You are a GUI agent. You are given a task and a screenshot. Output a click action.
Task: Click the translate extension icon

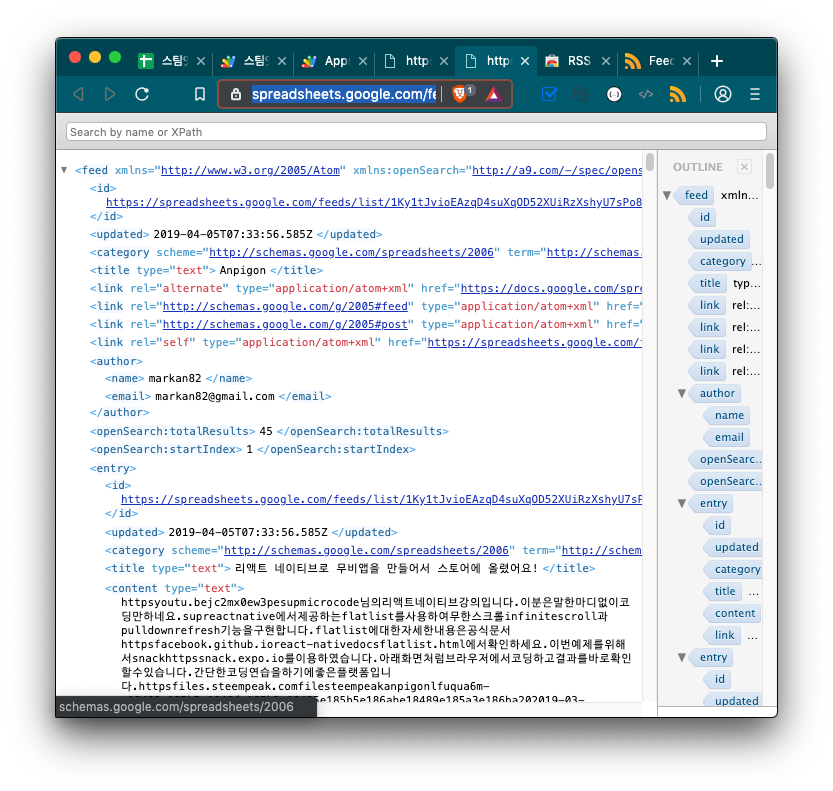tap(582, 94)
